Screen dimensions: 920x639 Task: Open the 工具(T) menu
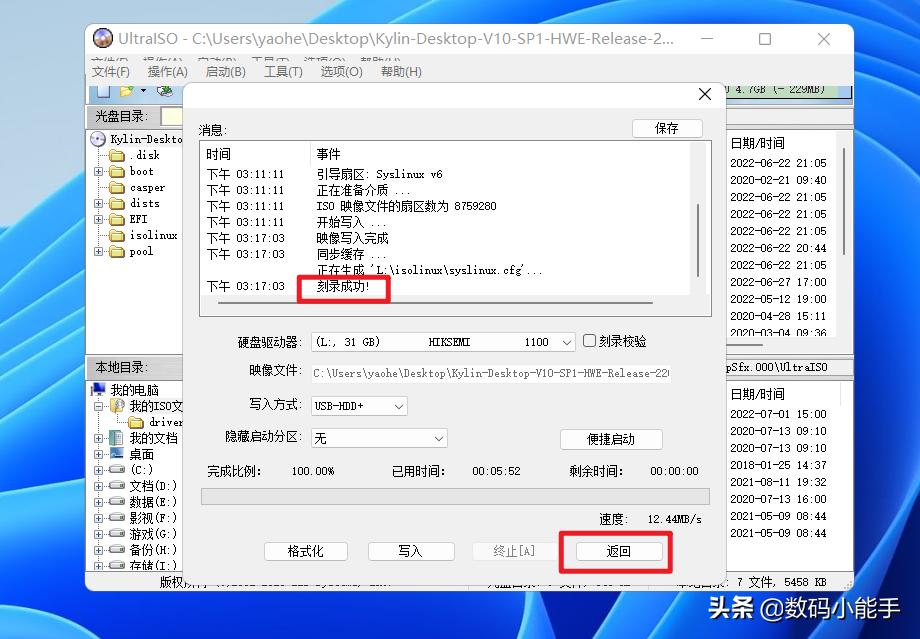[x=282, y=71]
